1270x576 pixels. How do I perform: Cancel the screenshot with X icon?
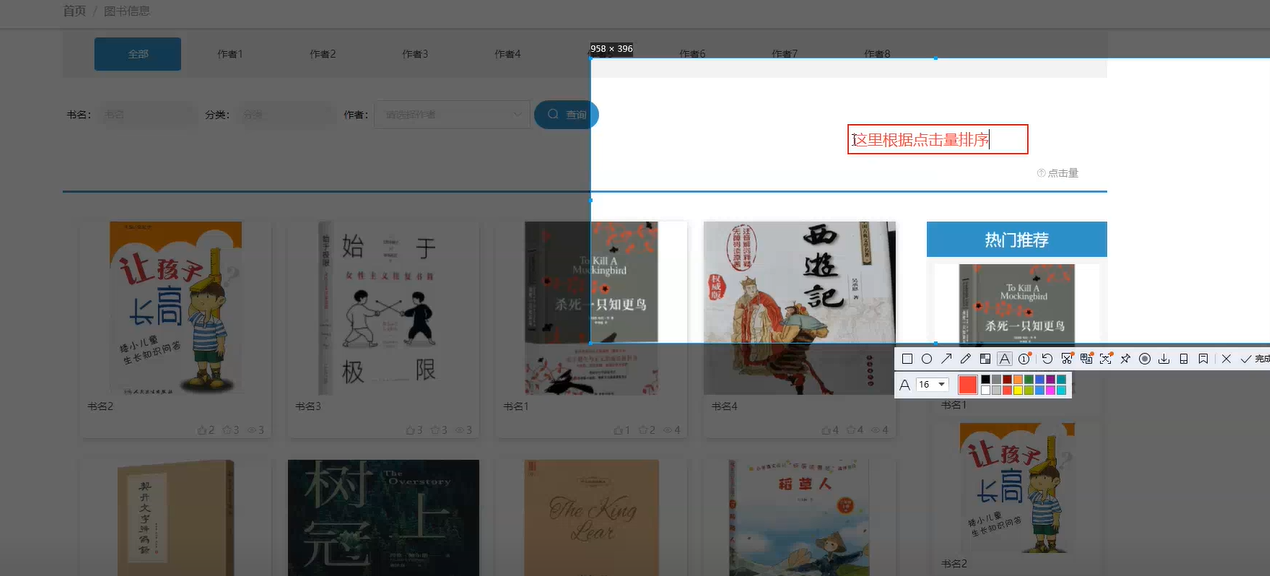pyautogui.click(x=1226, y=359)
